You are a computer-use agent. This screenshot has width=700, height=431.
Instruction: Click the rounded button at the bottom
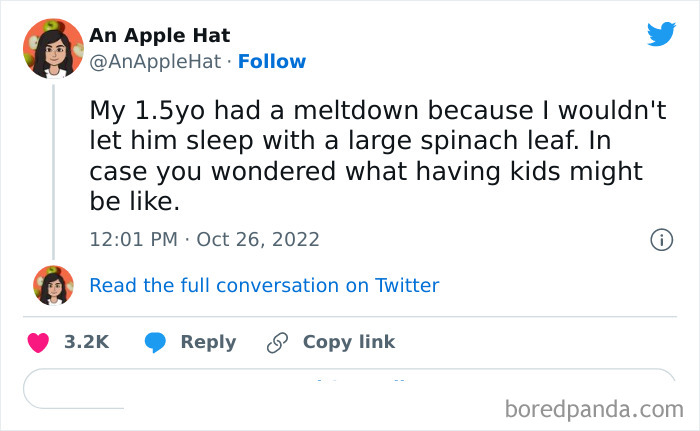point(349,387)
